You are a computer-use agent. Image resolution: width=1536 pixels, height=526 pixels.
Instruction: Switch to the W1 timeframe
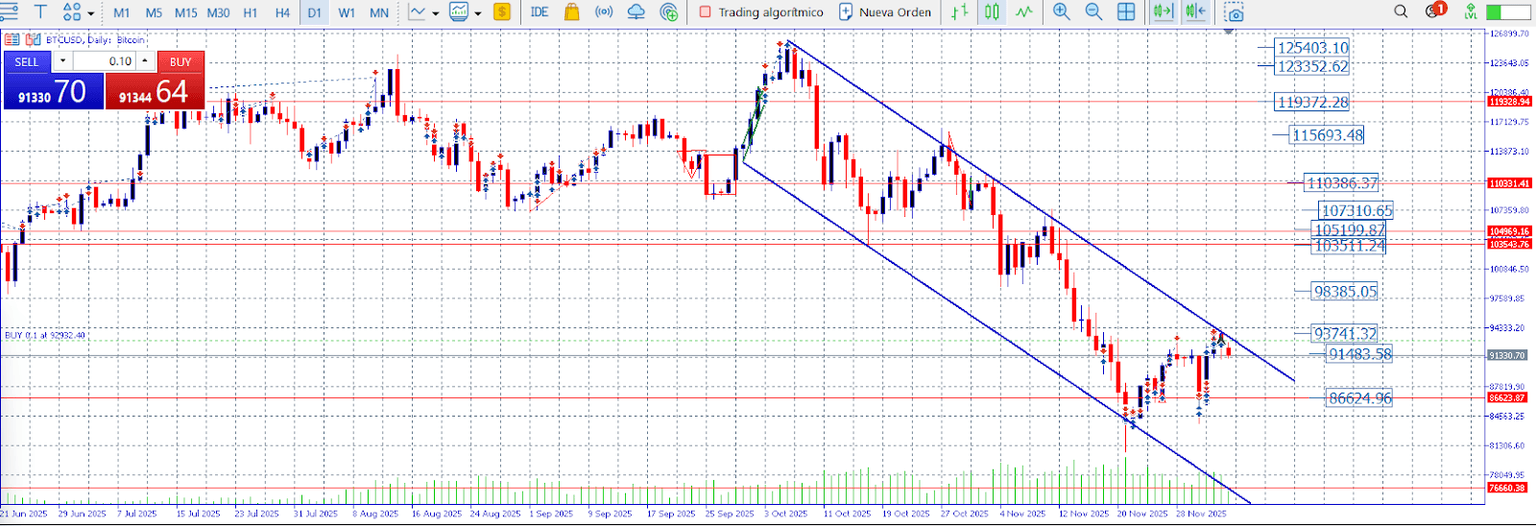(346, 12)
